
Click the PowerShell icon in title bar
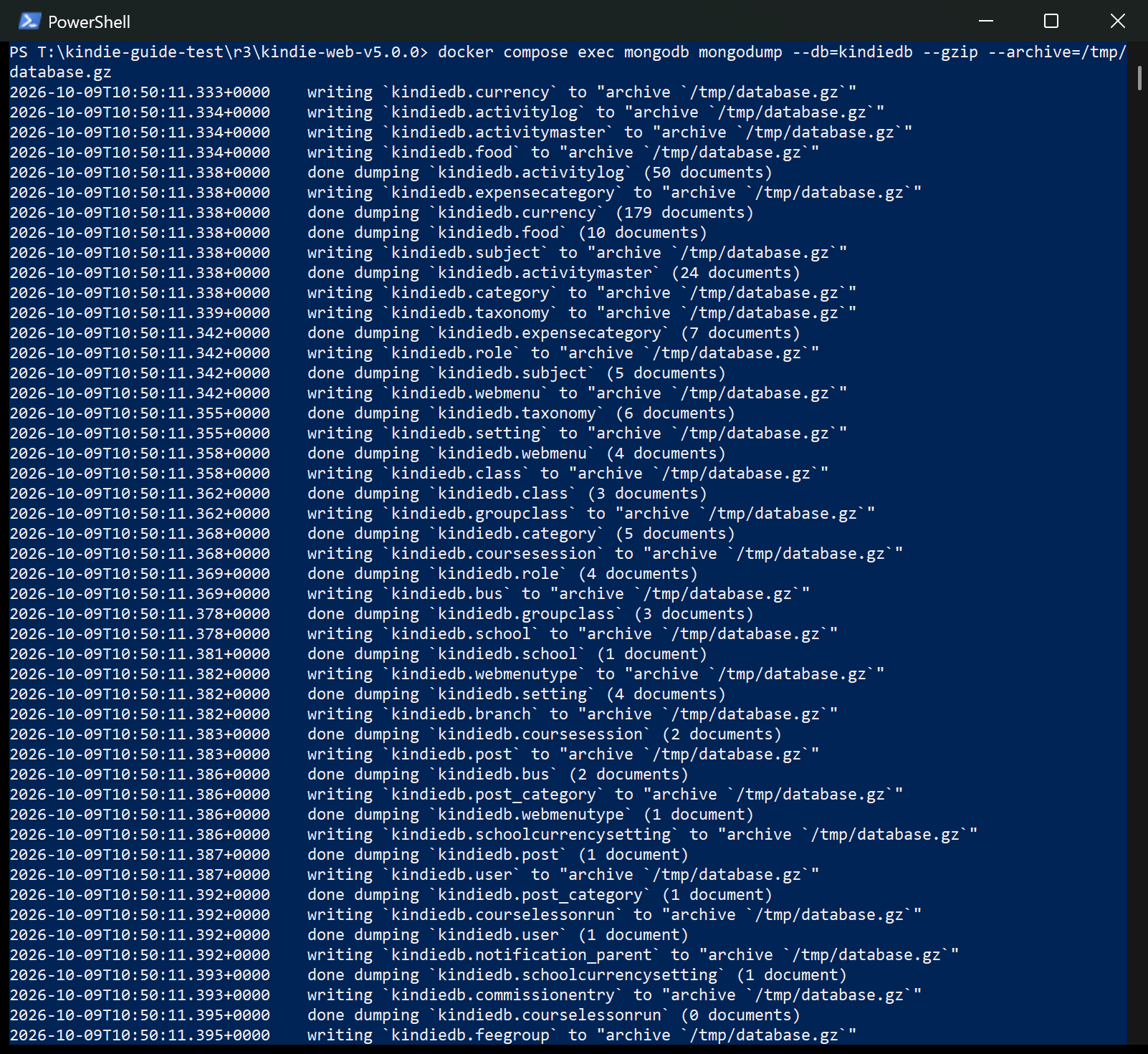29,21
